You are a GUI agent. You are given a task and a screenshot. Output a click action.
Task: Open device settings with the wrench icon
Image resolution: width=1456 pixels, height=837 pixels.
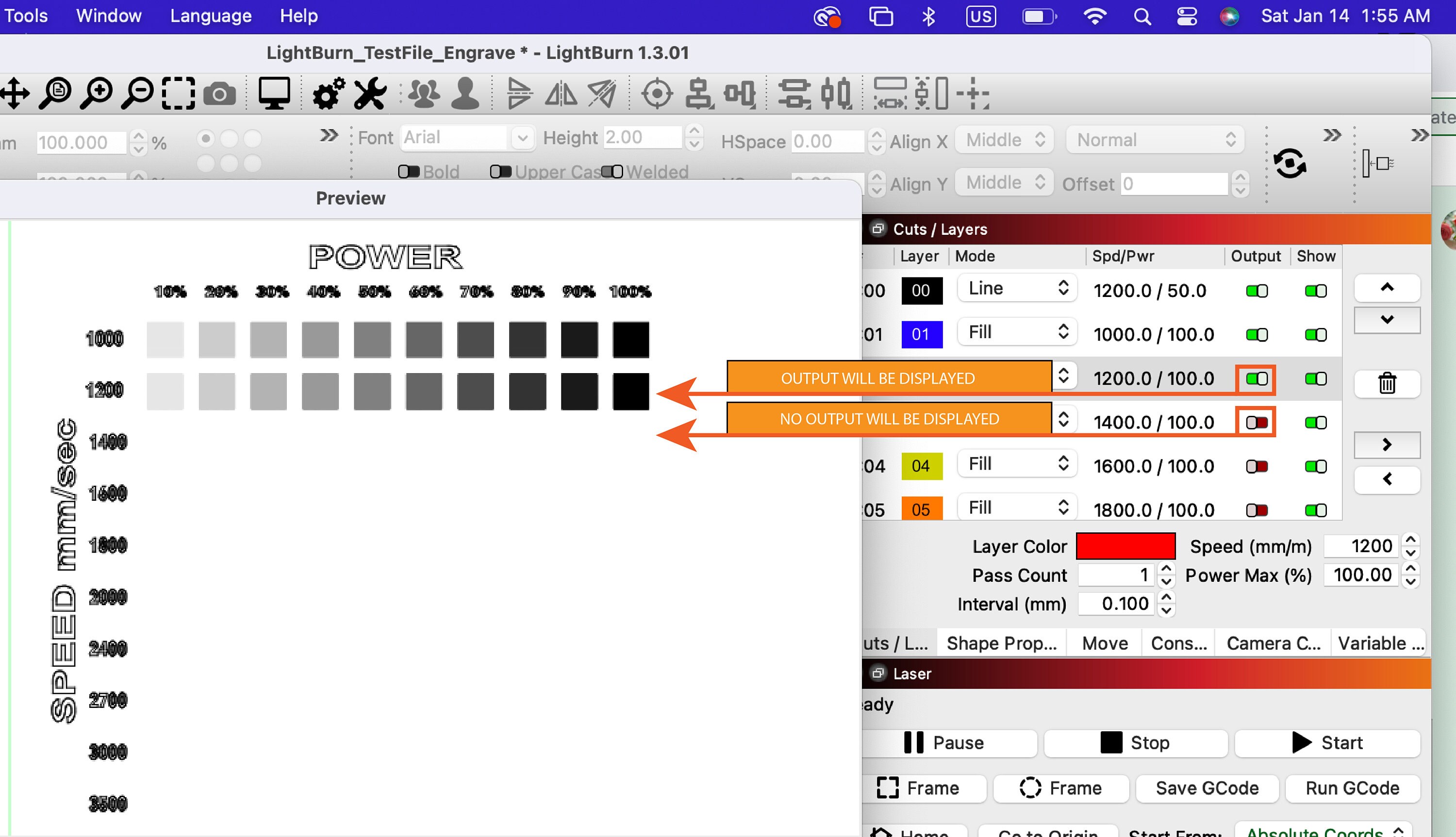pyautogui.click(x=370, y=92)
